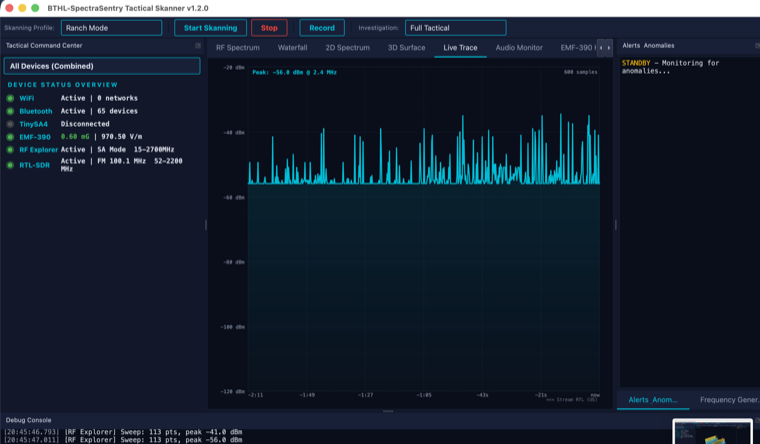Viewport: 760px width, 444px height.
Task: Click the '600 samples' label in chart
Action: coord(580,72)
